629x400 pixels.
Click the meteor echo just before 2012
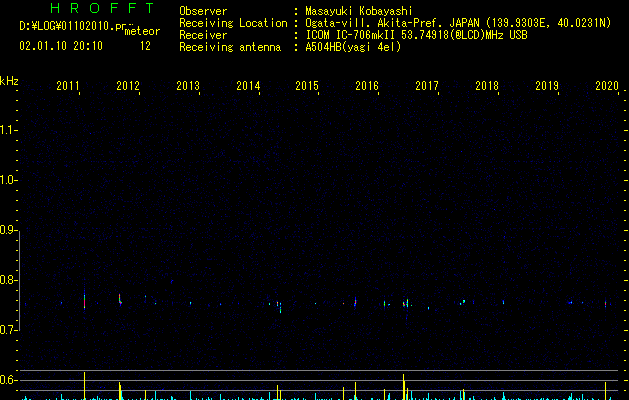(x=120, y=300)
